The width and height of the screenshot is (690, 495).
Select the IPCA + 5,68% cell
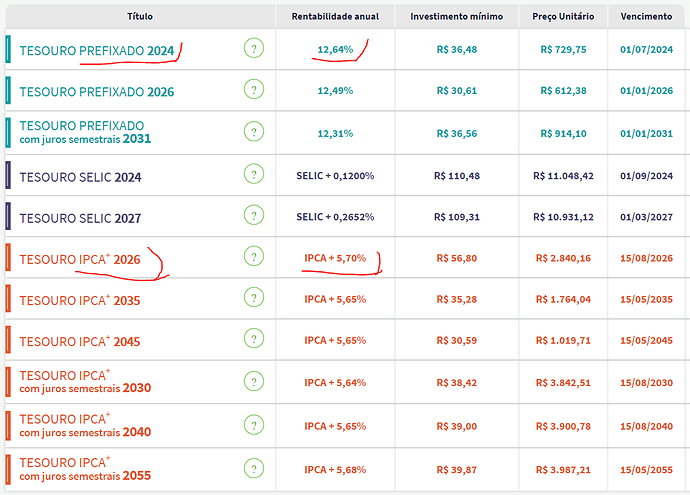(335, 469)
